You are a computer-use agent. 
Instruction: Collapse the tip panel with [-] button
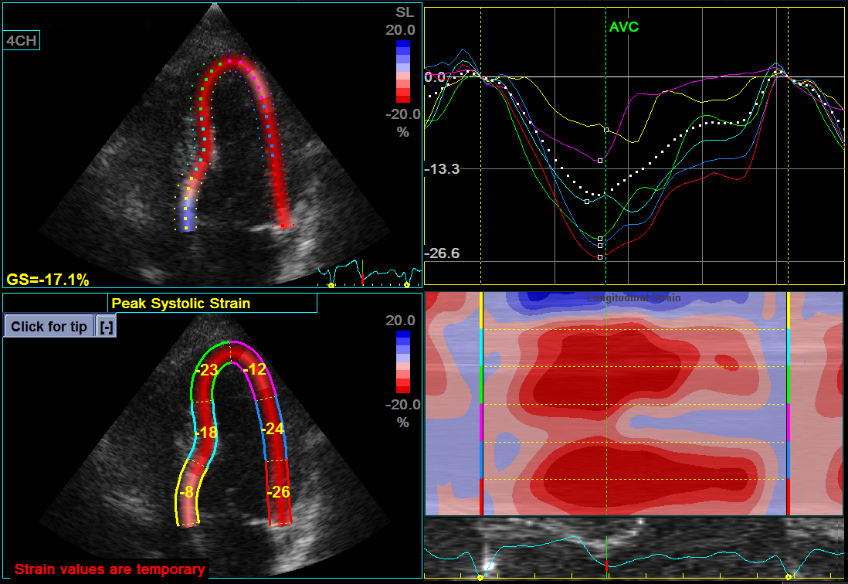point(105,327)
